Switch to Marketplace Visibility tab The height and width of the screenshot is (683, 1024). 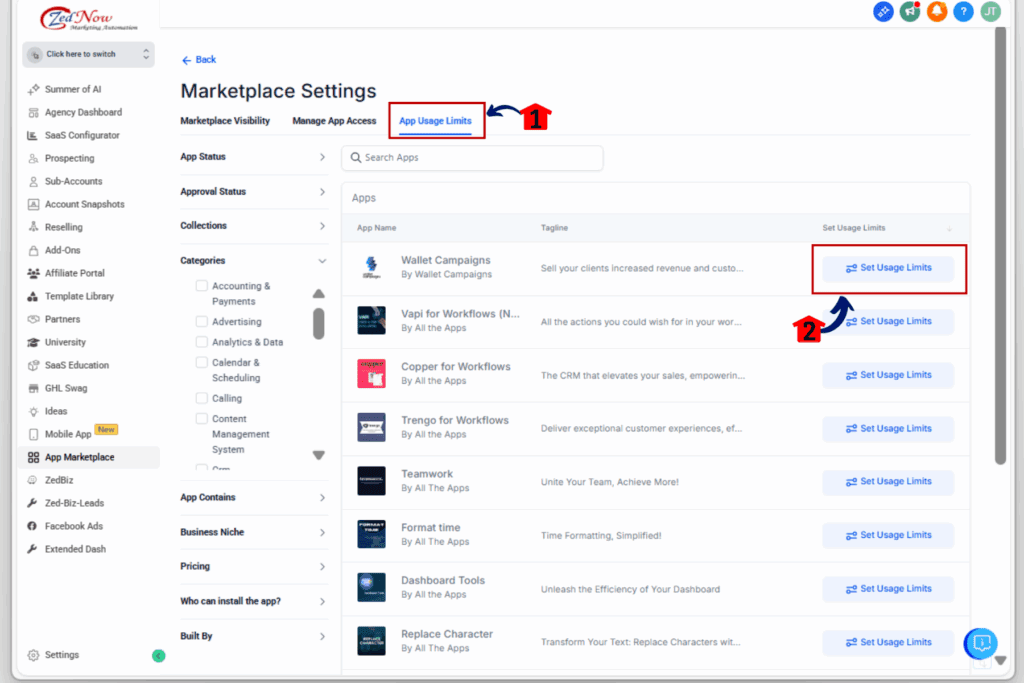click(225, 121)
